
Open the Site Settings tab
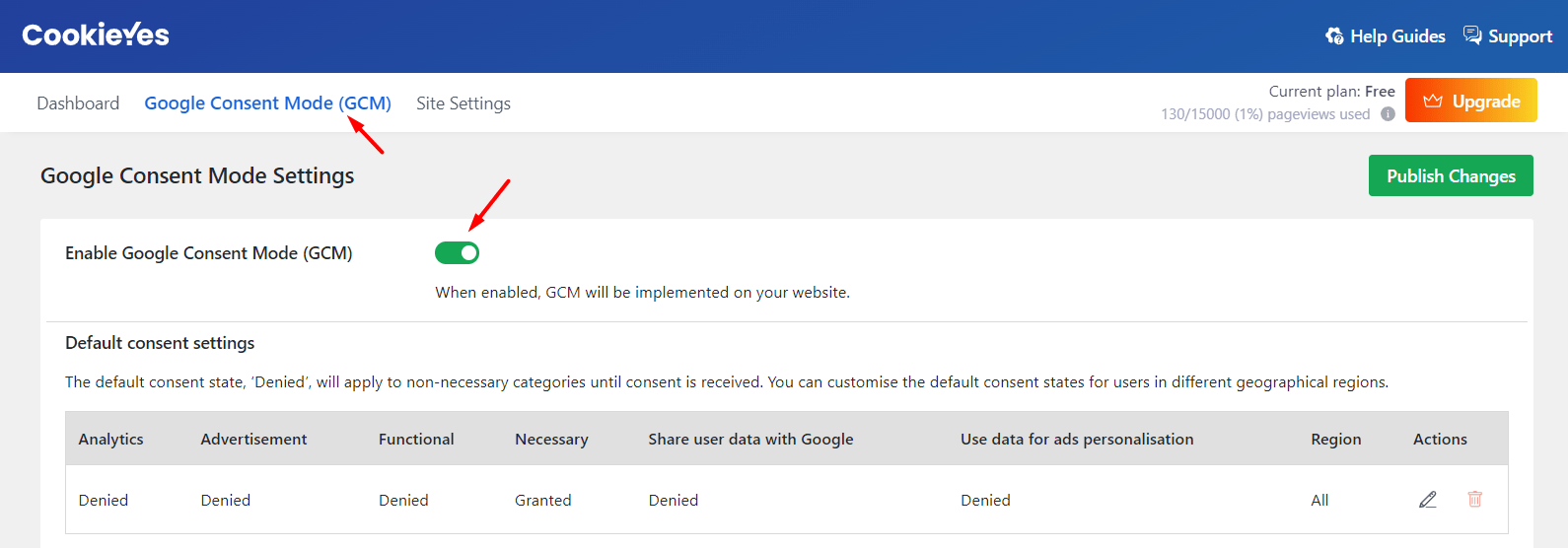tap(463, 103)
